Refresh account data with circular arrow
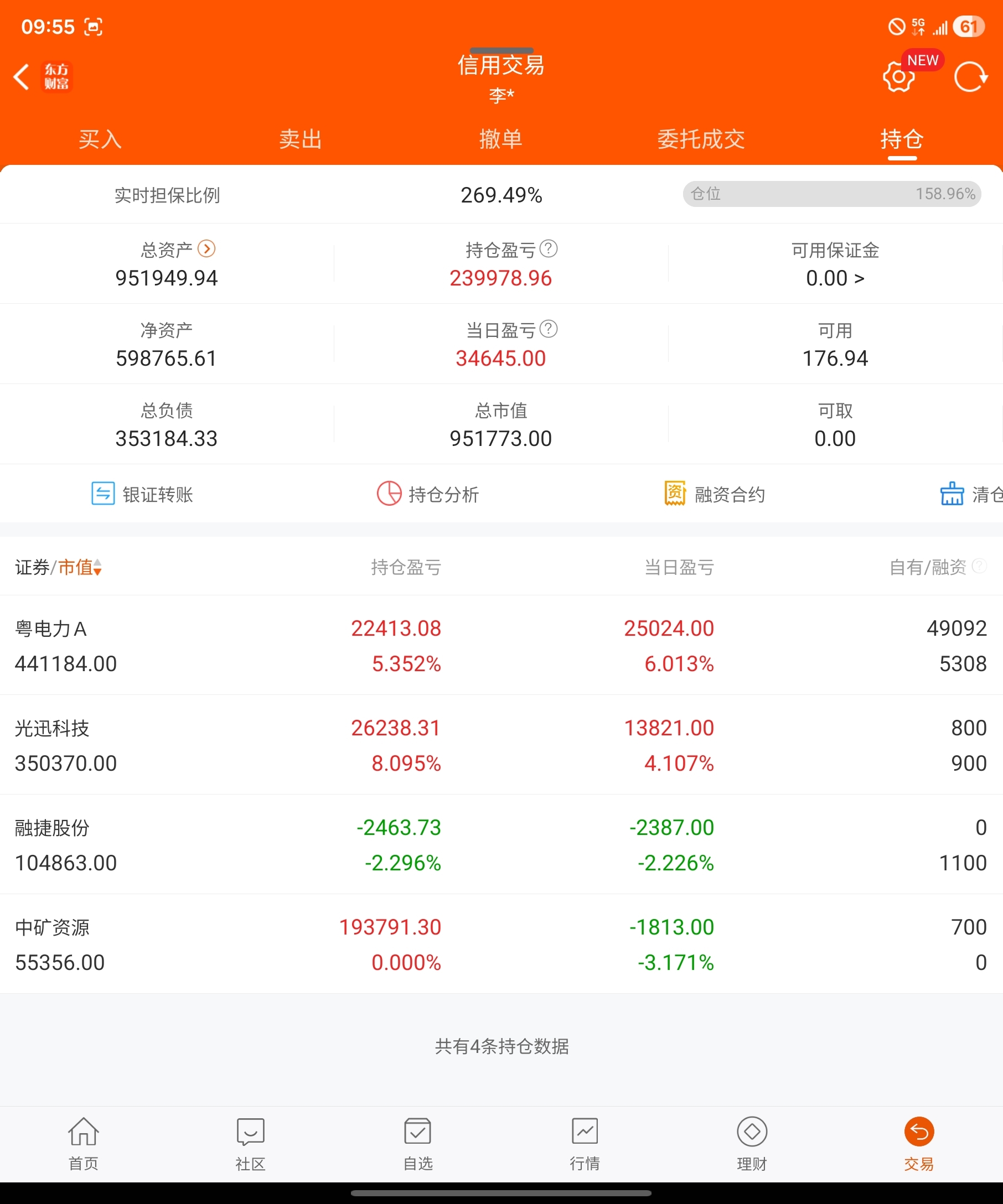This screenshot has width=1003, height=1204. [970, 77]
